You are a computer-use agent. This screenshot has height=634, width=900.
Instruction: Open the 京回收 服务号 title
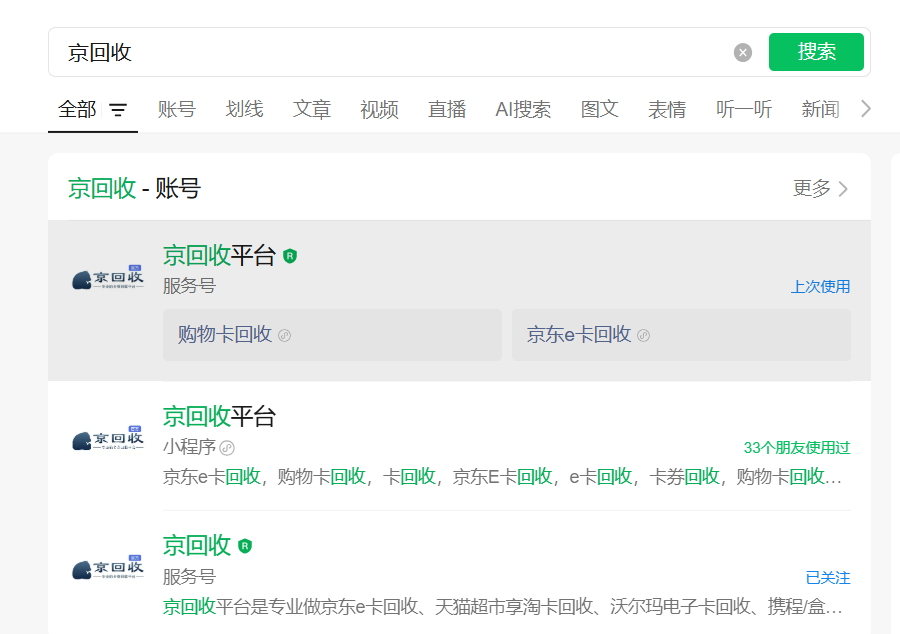(x=197, y=545)
